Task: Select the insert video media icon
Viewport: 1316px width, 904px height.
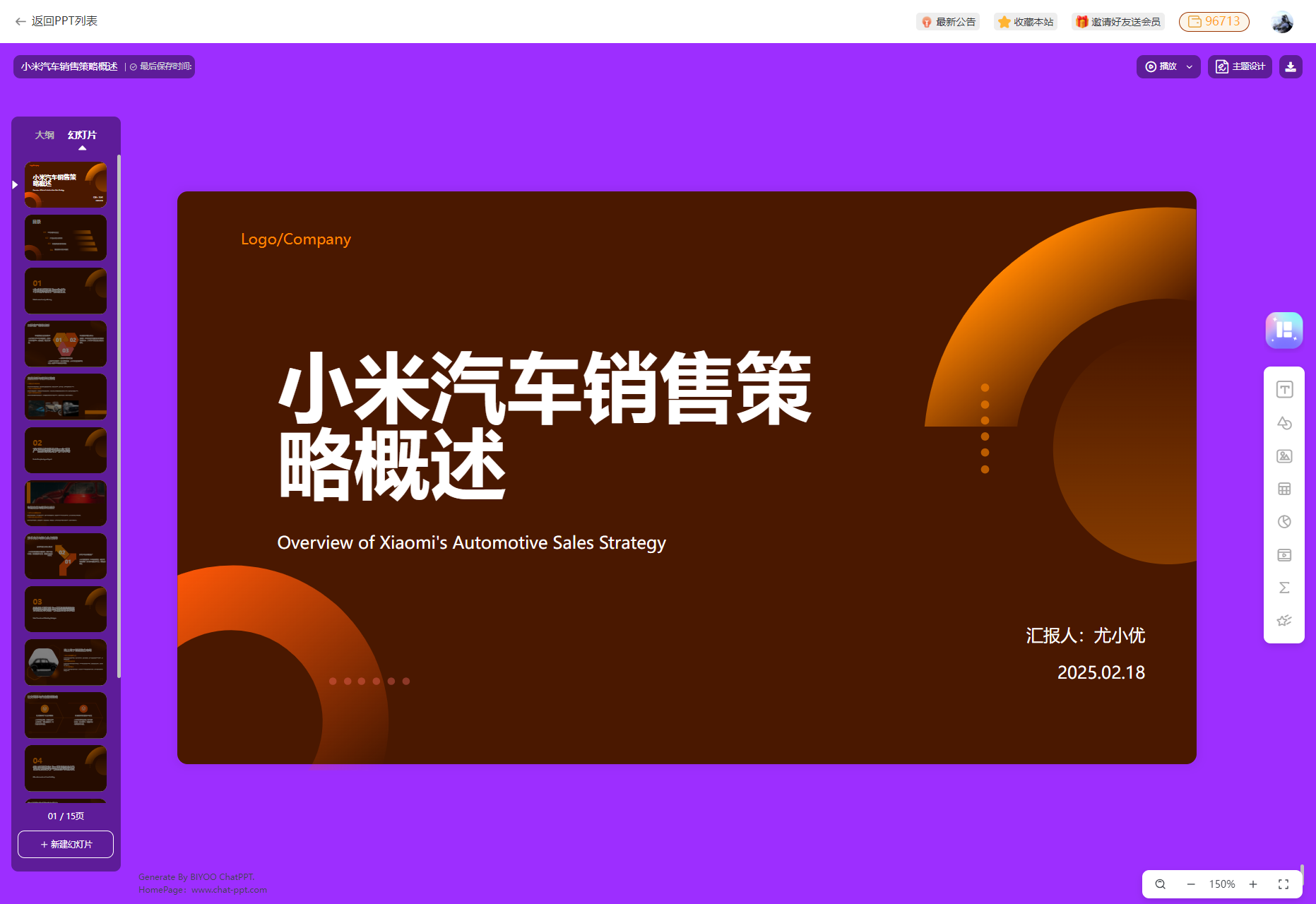Action: point(1284,555)
